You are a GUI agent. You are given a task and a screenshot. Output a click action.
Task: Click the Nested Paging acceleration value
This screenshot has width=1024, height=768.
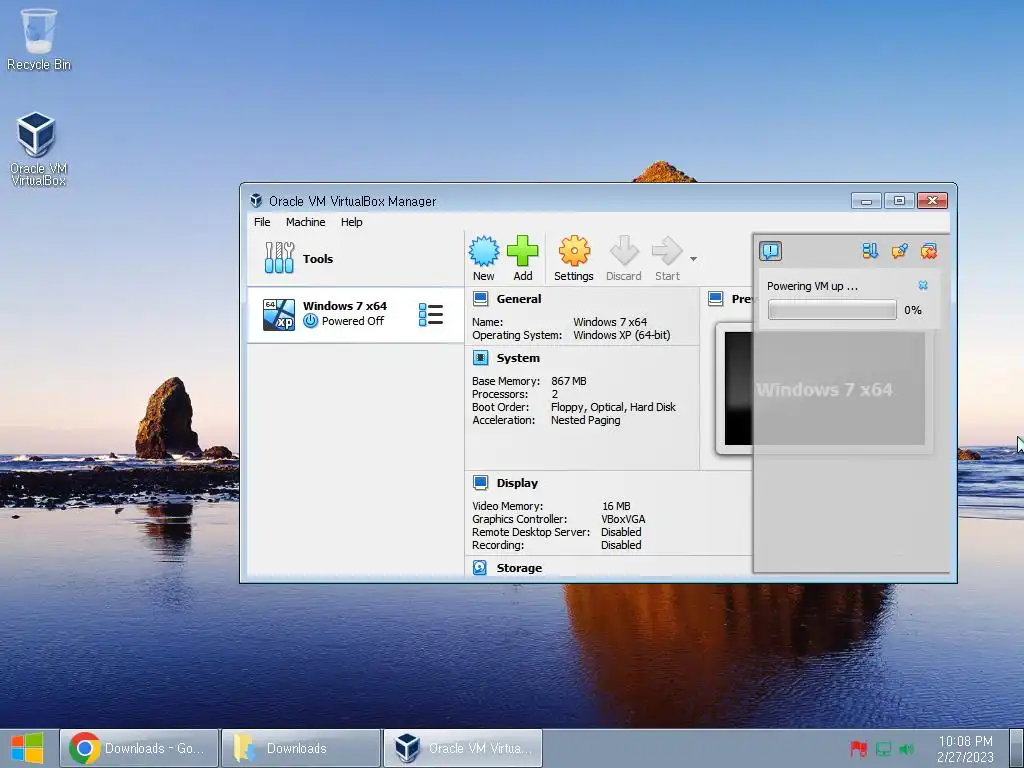coord(585,420)
